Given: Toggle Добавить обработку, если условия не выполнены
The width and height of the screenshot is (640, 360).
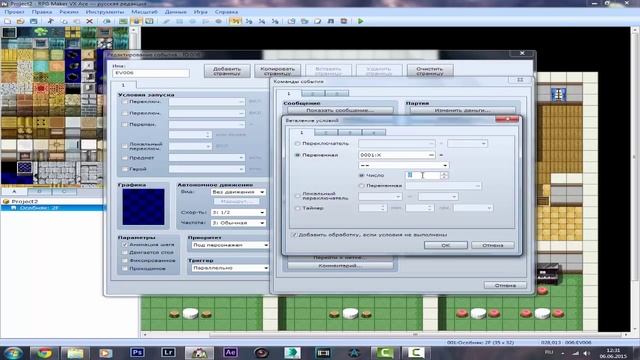Looking at the screenshot, I should [294, 235].
